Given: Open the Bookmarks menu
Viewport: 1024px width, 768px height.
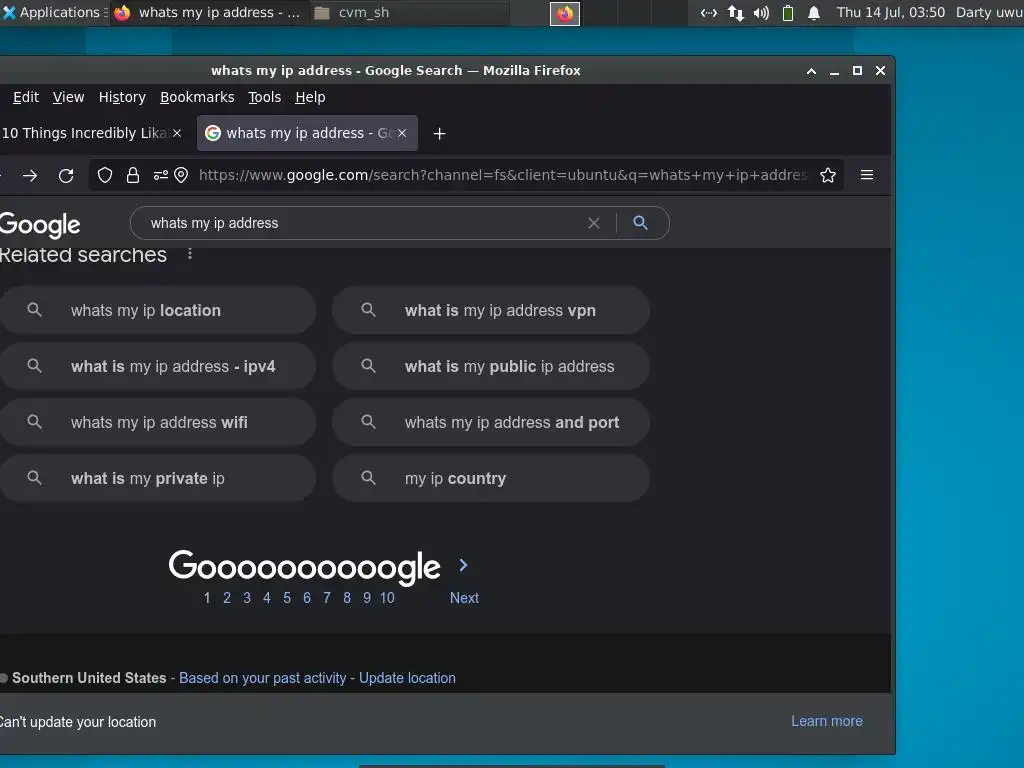Looking at the screenshot, I should coord(197,97).
